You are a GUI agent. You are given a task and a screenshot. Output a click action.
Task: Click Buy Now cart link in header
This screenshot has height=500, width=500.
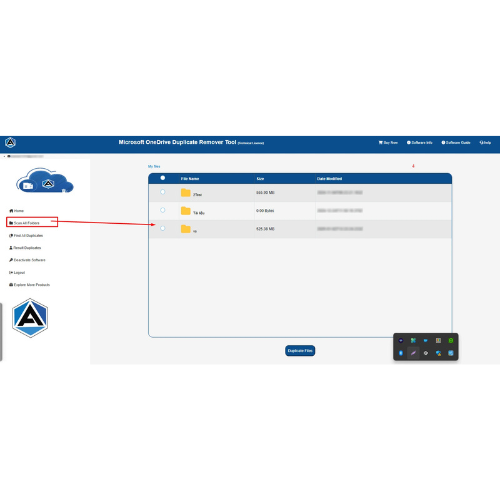pos(388,143)
